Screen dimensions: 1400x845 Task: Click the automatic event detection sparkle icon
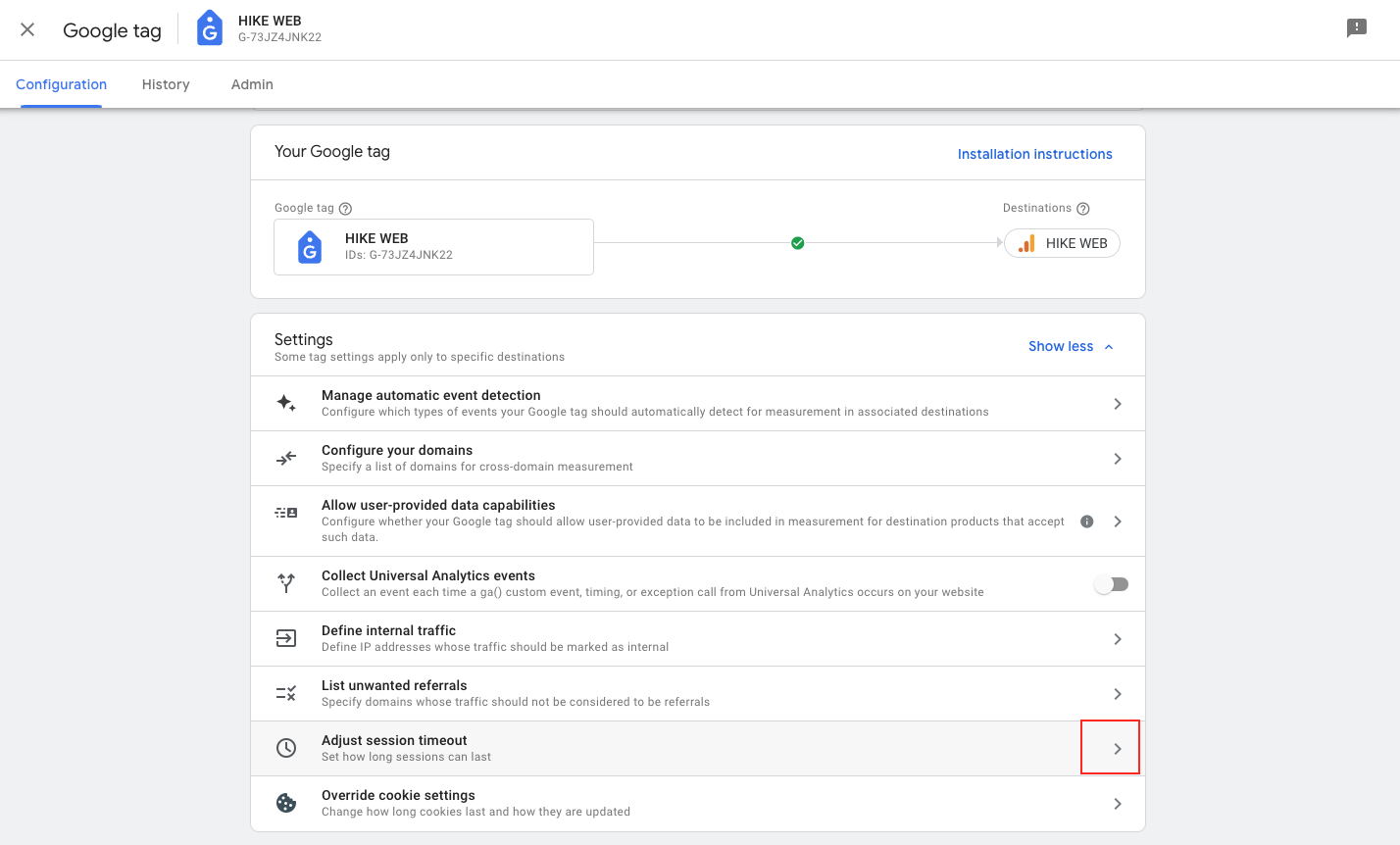click(286, 403)
